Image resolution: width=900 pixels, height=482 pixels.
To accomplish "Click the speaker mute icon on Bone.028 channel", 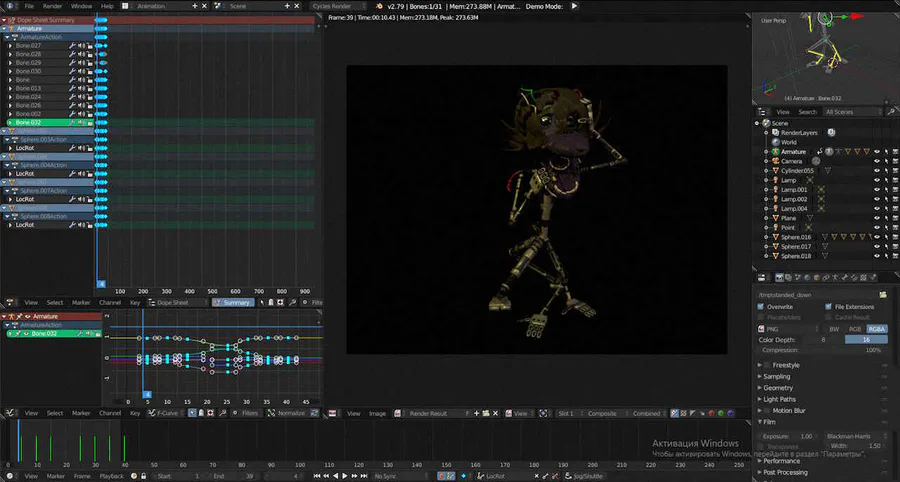I will pos(81,54).
